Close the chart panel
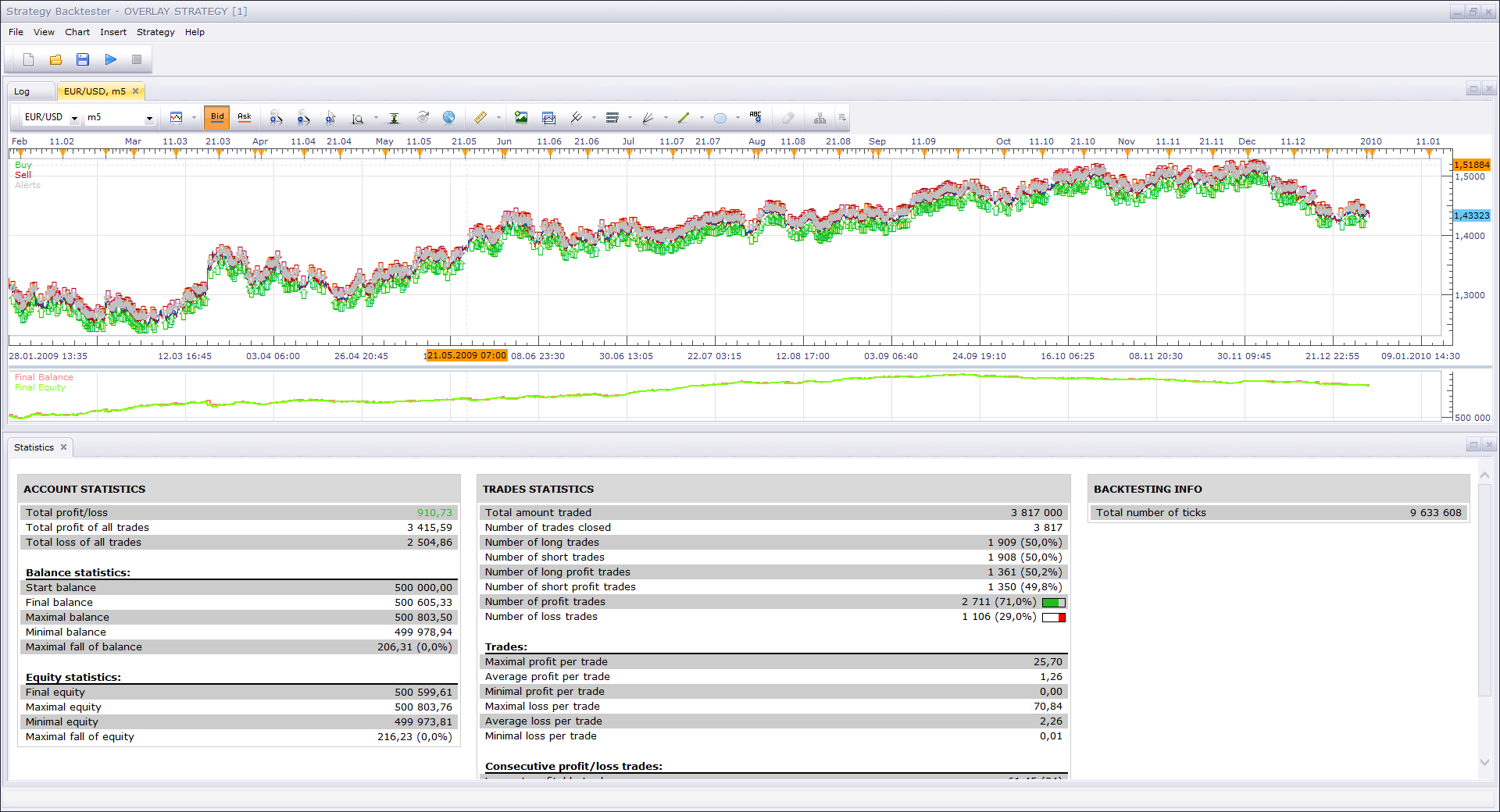Screen dimensions: 1500x812 click(x=1489, y=89)
